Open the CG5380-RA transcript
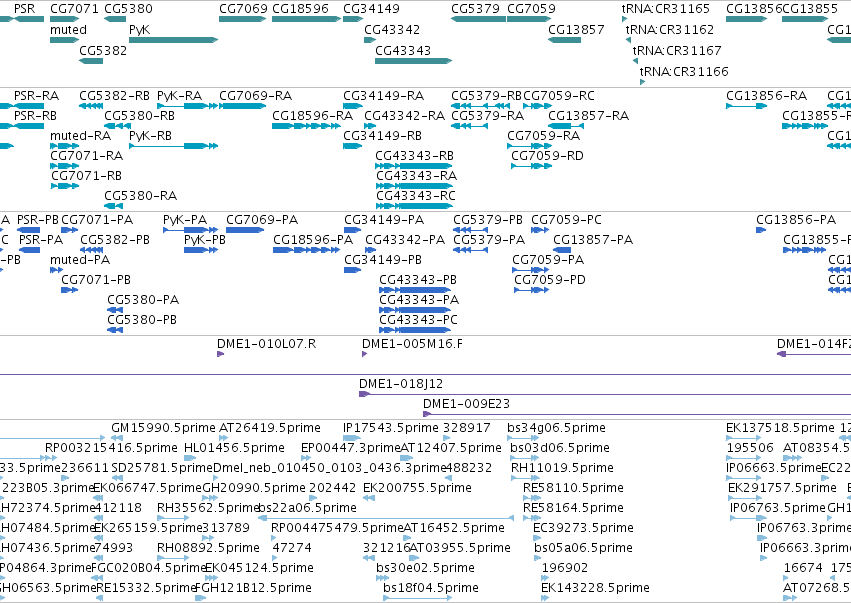The image size is (851, 603). [113, 206]
